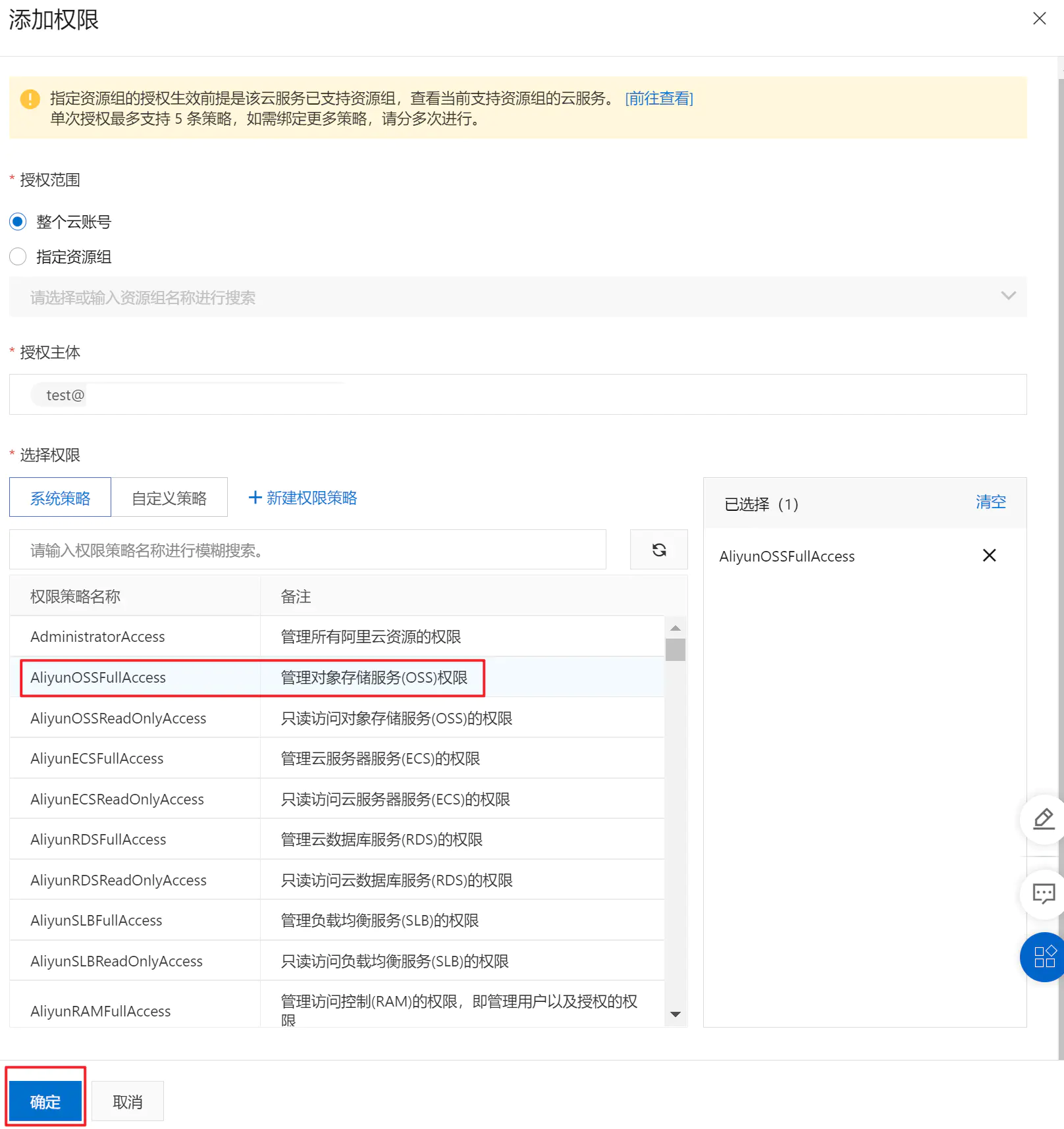Click the blue floating apps grid icon

[x=1044, y=957]
